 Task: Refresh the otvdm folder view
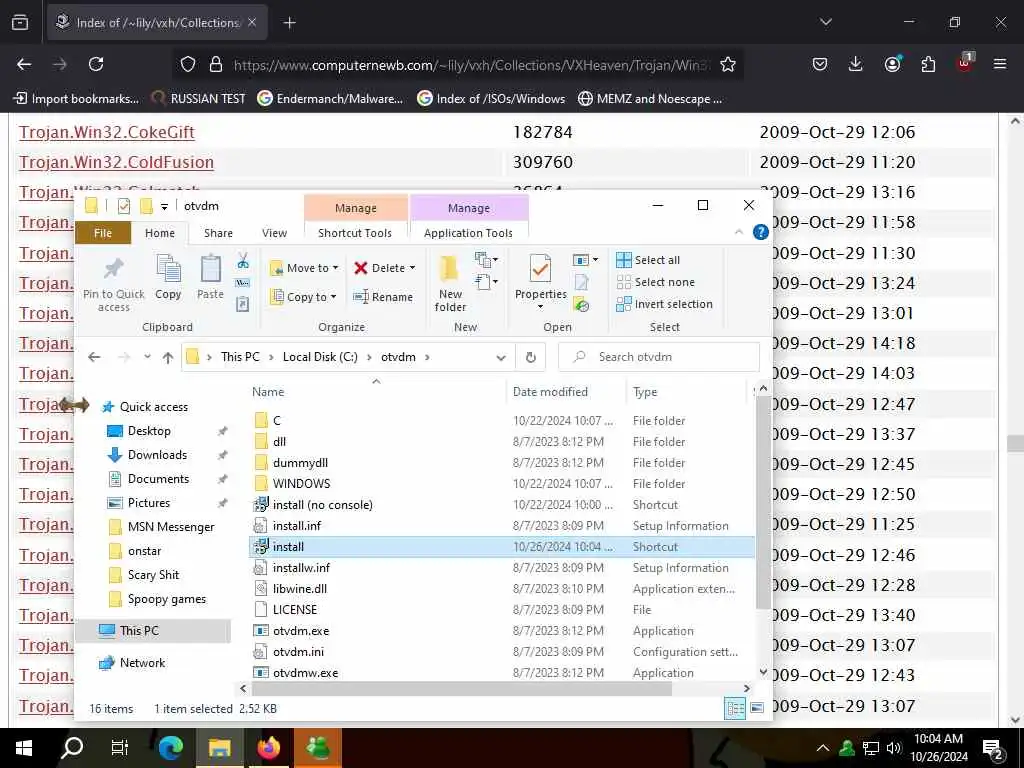pos(531,357)
